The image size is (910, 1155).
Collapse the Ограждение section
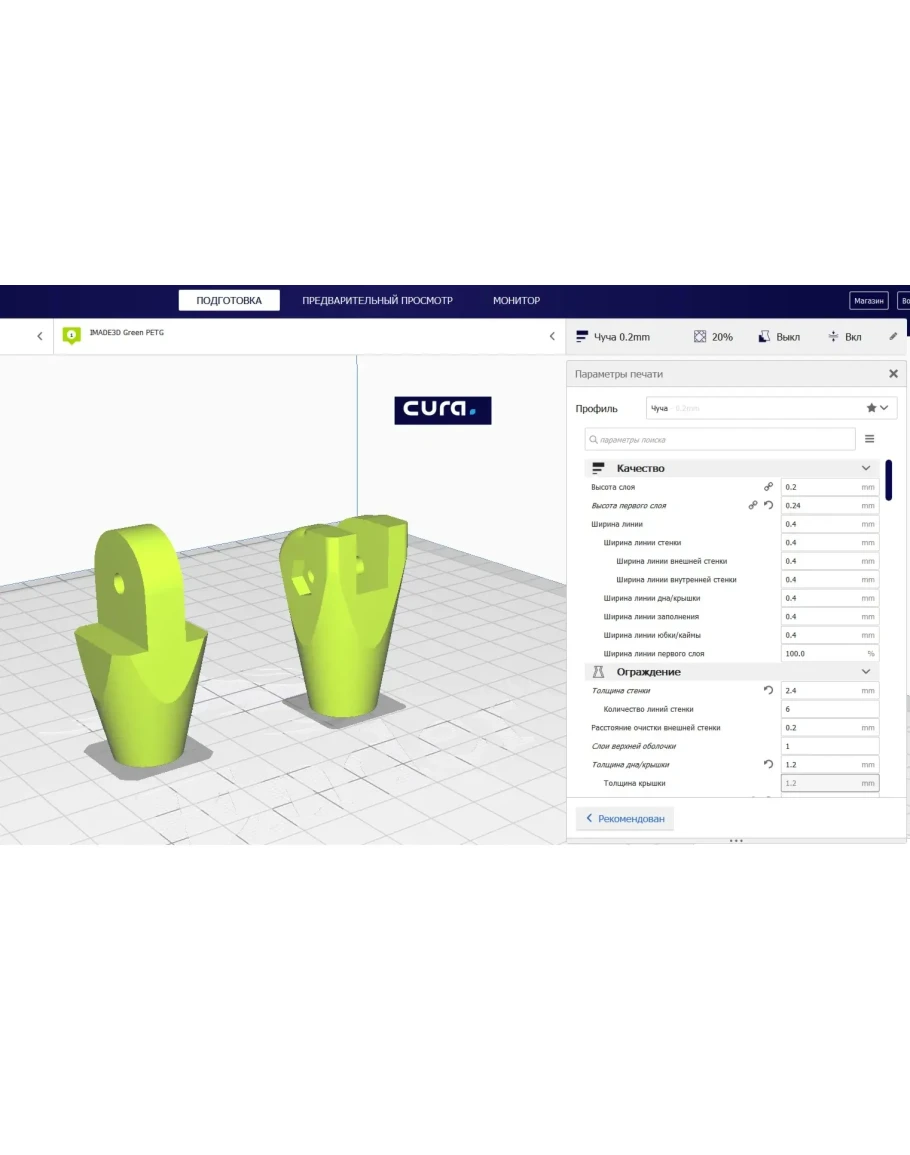[x=865, y=672]
